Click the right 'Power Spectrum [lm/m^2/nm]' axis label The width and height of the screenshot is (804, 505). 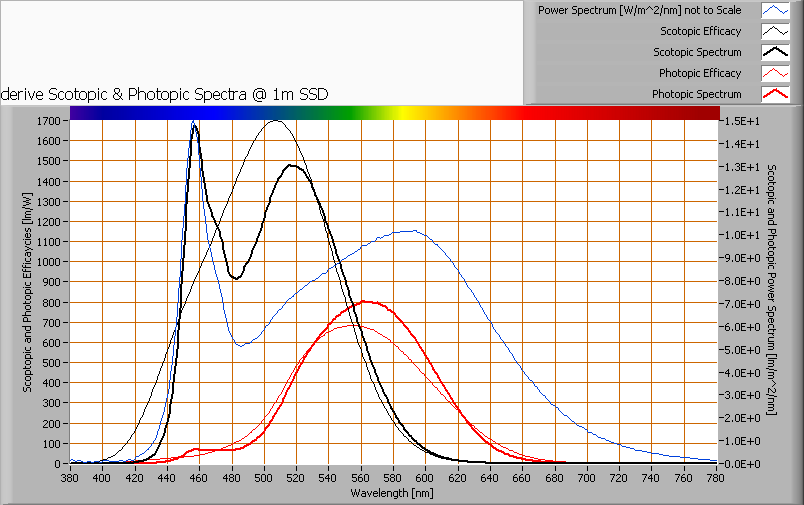(x=771, y=290)
